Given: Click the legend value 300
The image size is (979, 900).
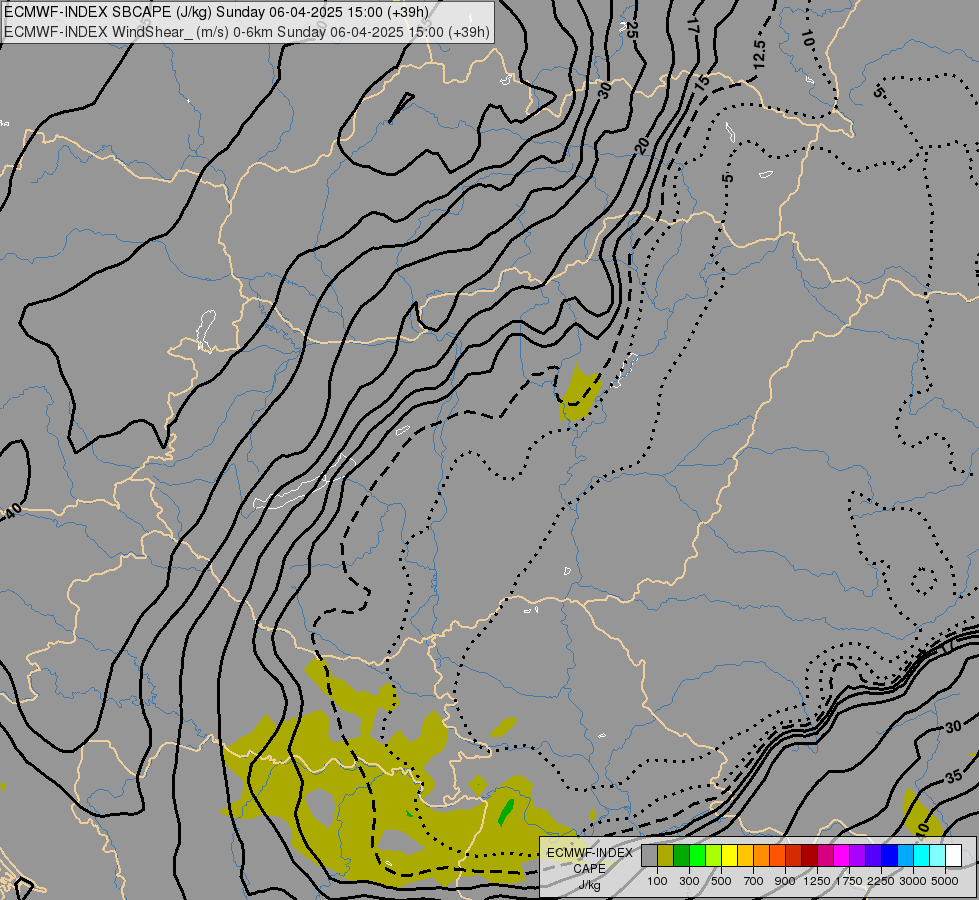Looking at the screenshot, I should 689,881.
